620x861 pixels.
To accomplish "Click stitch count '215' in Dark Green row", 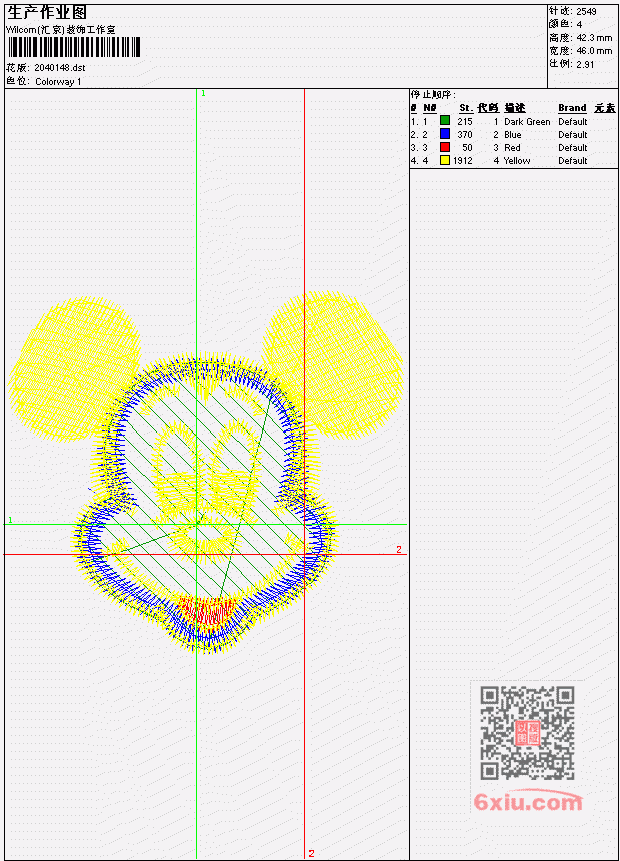I will click(x=465, y=121).
